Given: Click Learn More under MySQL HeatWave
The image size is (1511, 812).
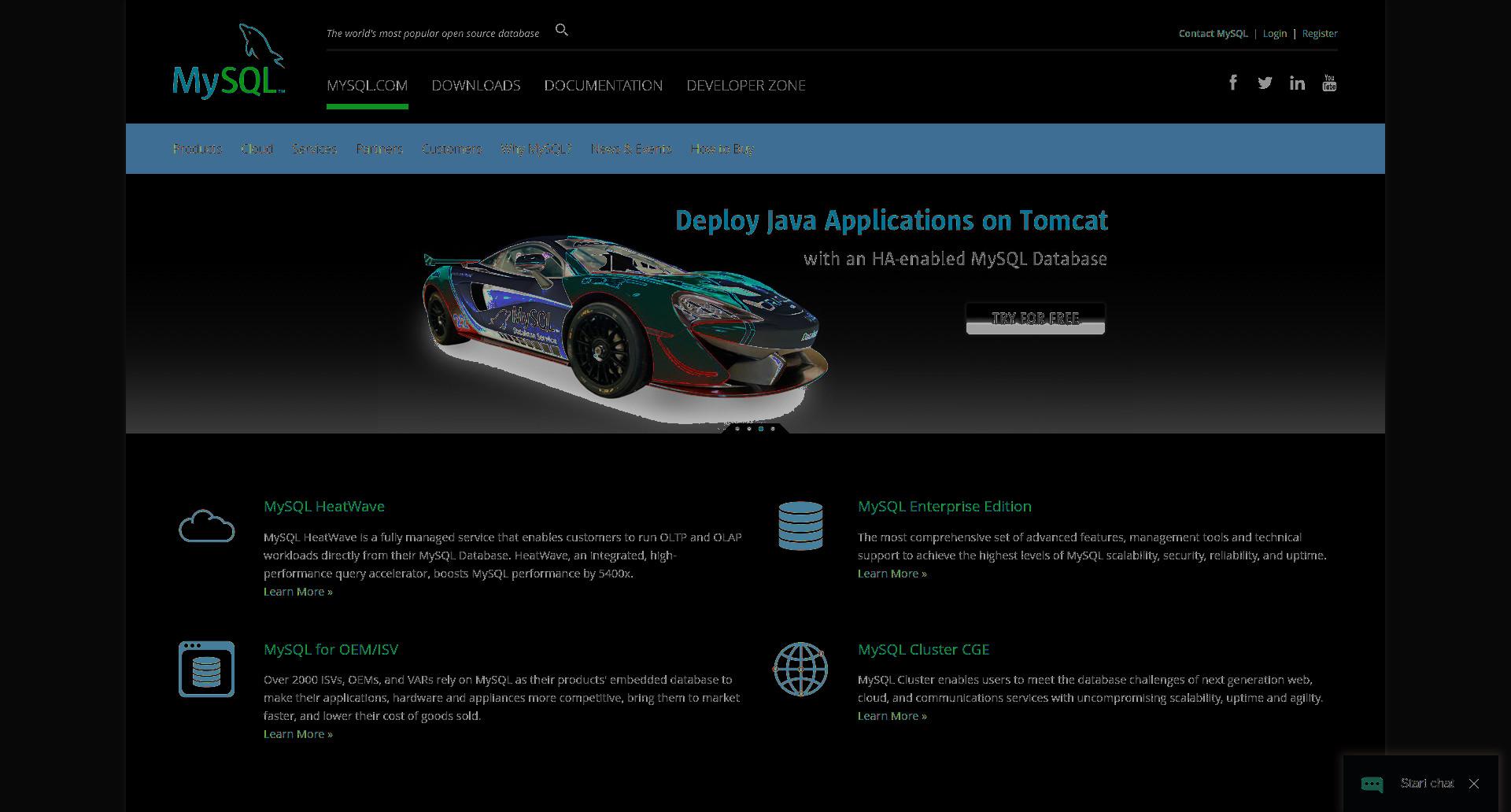Looking at the screenshot, I should pos(298,592).
